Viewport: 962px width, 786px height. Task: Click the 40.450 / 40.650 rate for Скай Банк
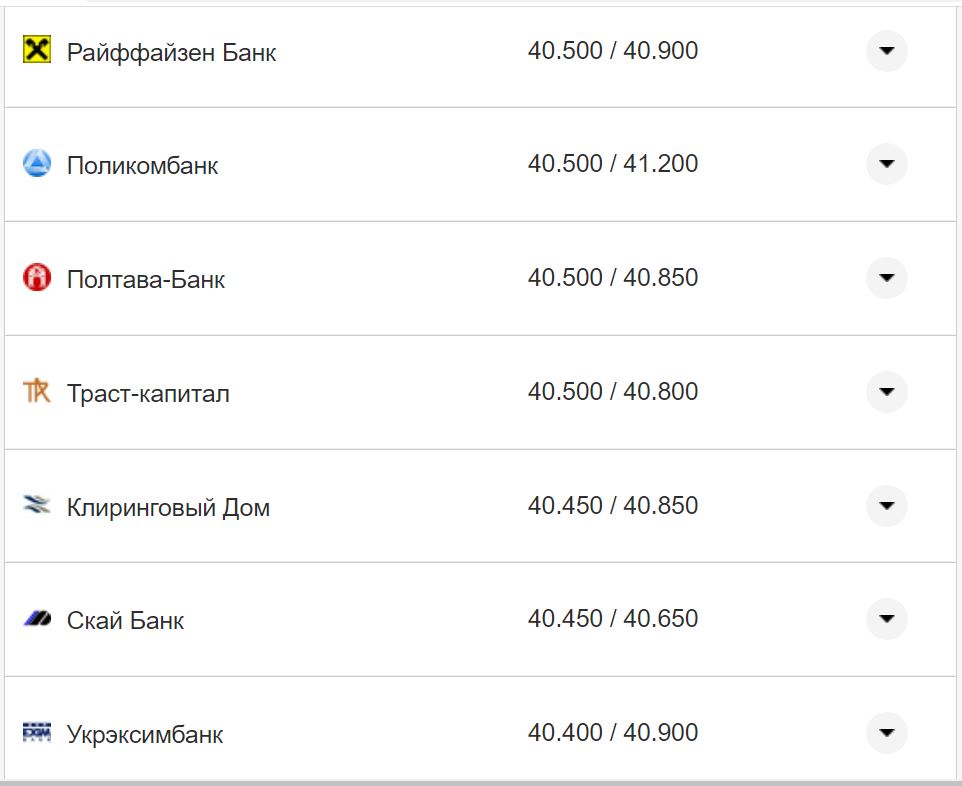tap(613, 618)
